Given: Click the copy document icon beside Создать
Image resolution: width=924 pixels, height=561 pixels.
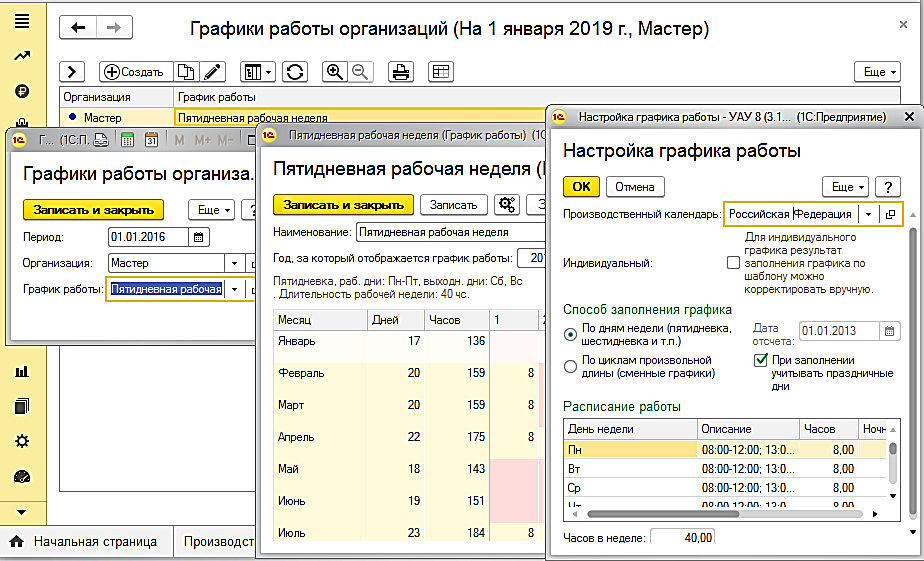Looking at the screenshot, I should [186, 72].
